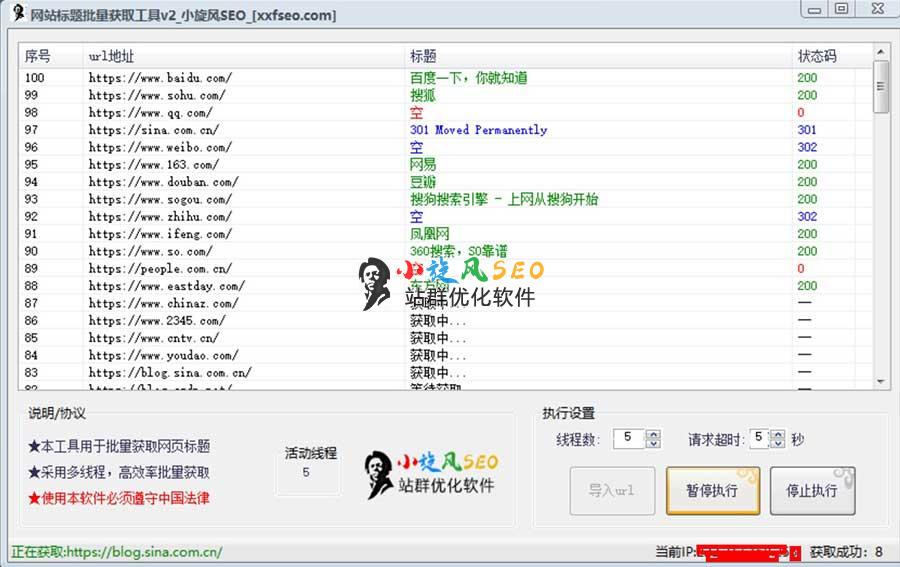This screenshot has height=567, width=900.
Task: Click the 当前IP status bar entry
Action: click(x=728, y=552)
